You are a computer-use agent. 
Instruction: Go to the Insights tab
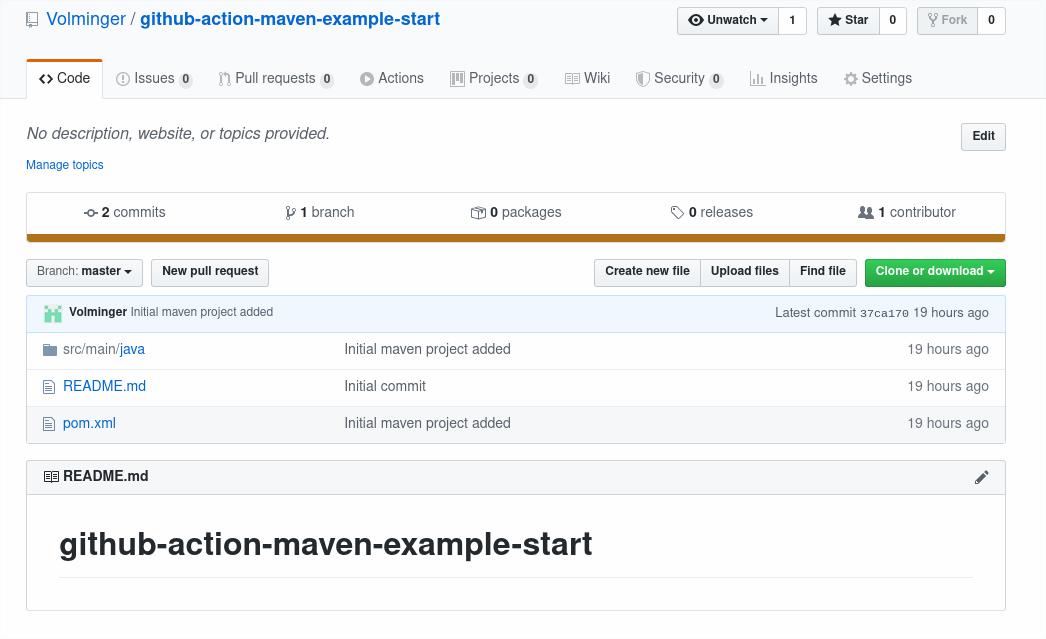(783, 78)
